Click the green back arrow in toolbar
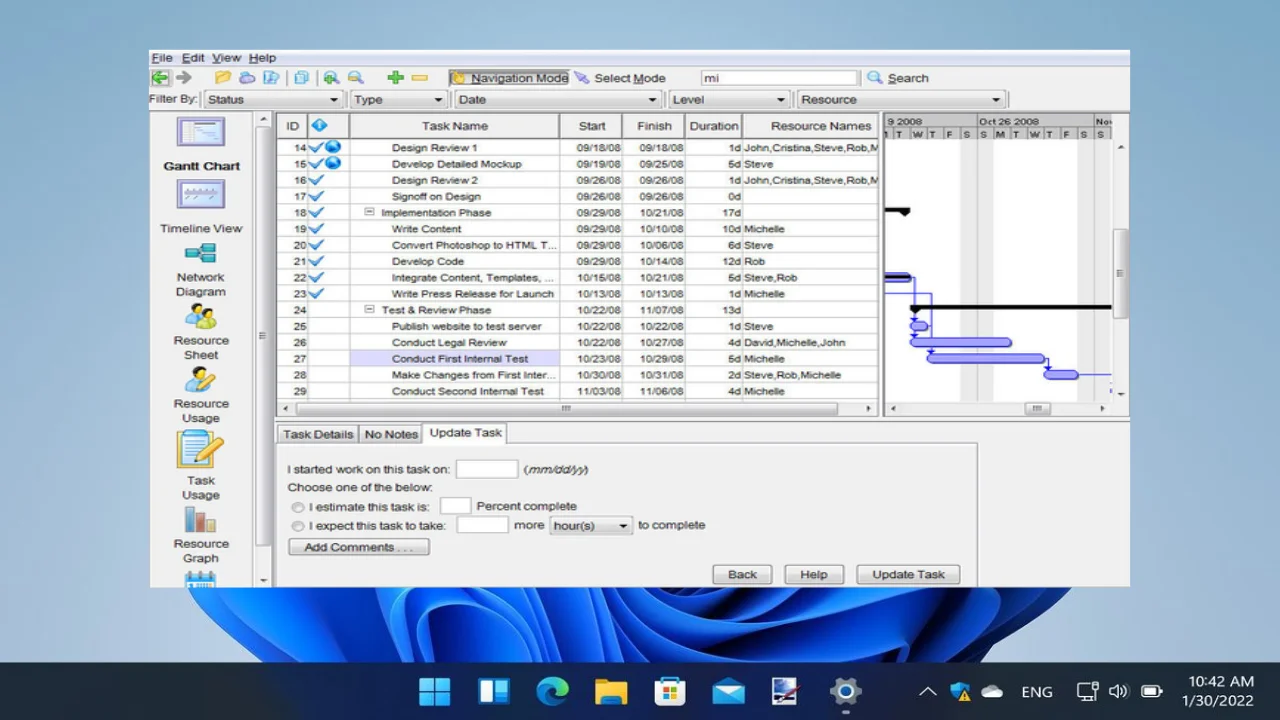The width and height of the screenshot is (1280, 720). (x=159, y=78)
